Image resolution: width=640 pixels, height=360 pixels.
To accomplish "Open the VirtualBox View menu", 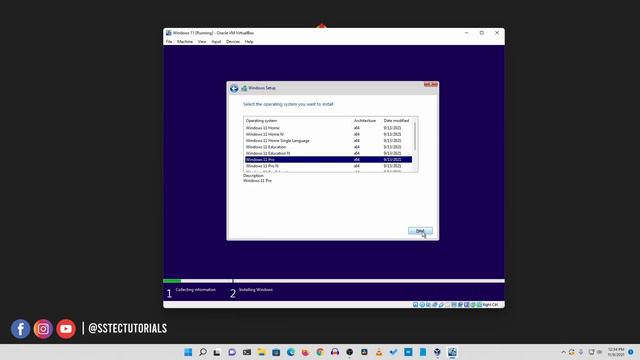I will pyautogui.click(x=202, y=42).
